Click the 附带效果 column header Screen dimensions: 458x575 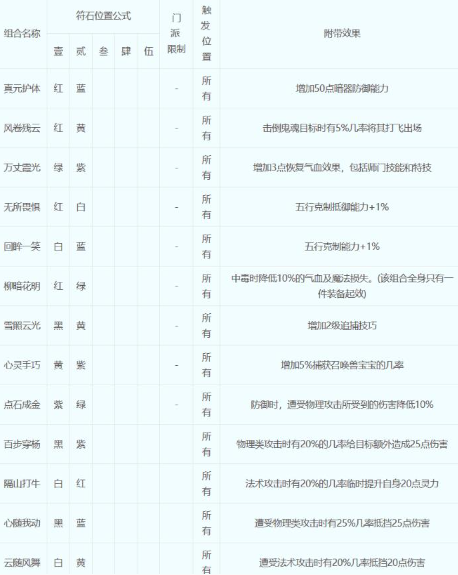342,33
